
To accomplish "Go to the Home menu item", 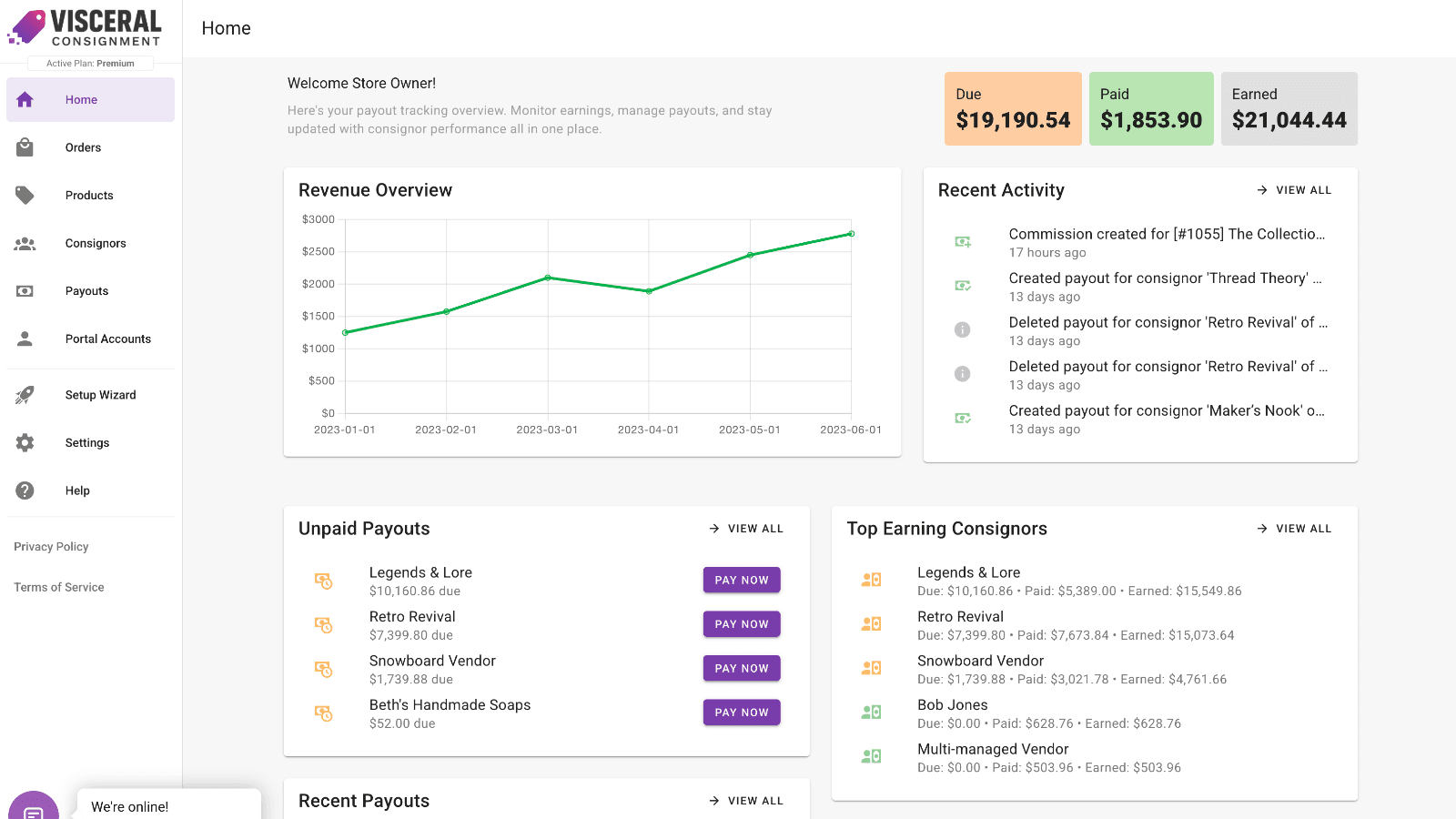I will [x=90, y=100].
